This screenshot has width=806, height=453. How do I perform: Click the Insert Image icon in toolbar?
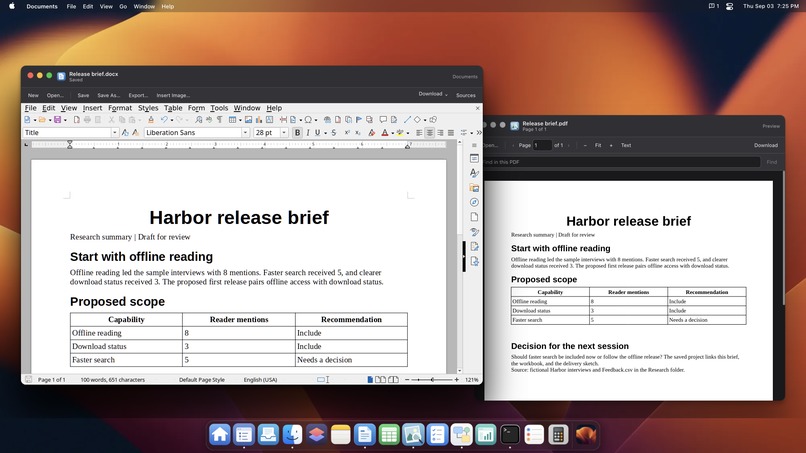(x=248, y=120)
